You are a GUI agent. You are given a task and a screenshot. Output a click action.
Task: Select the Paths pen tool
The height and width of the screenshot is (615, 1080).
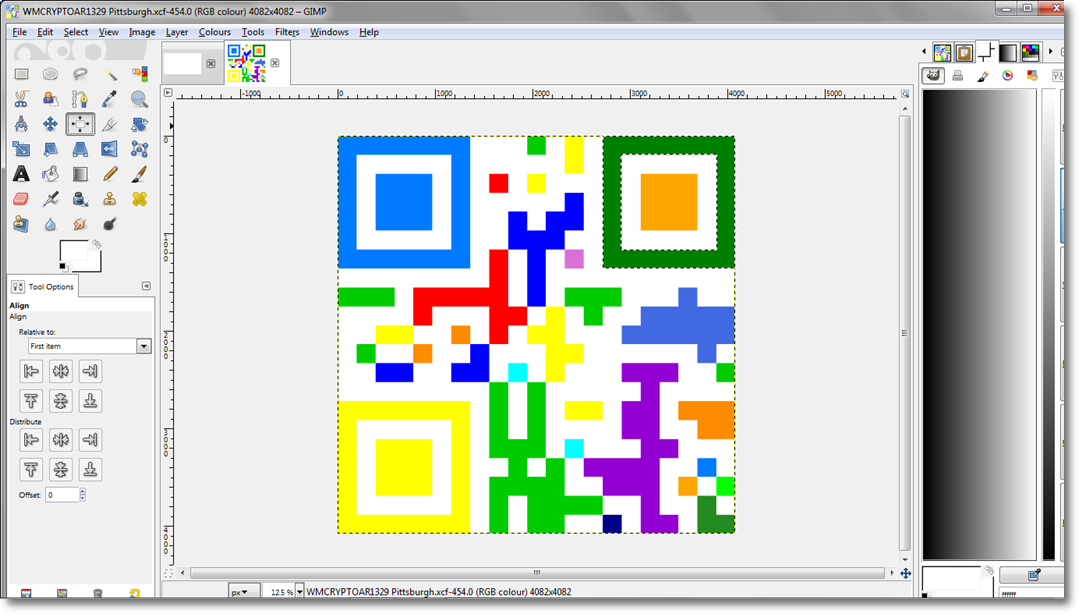80,99
